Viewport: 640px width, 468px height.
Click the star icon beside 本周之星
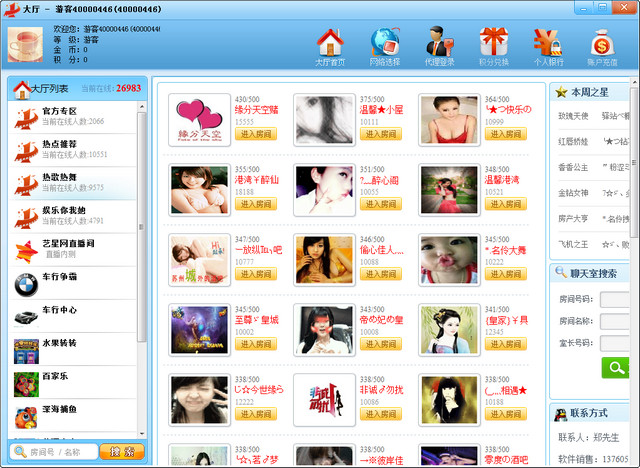561,92
